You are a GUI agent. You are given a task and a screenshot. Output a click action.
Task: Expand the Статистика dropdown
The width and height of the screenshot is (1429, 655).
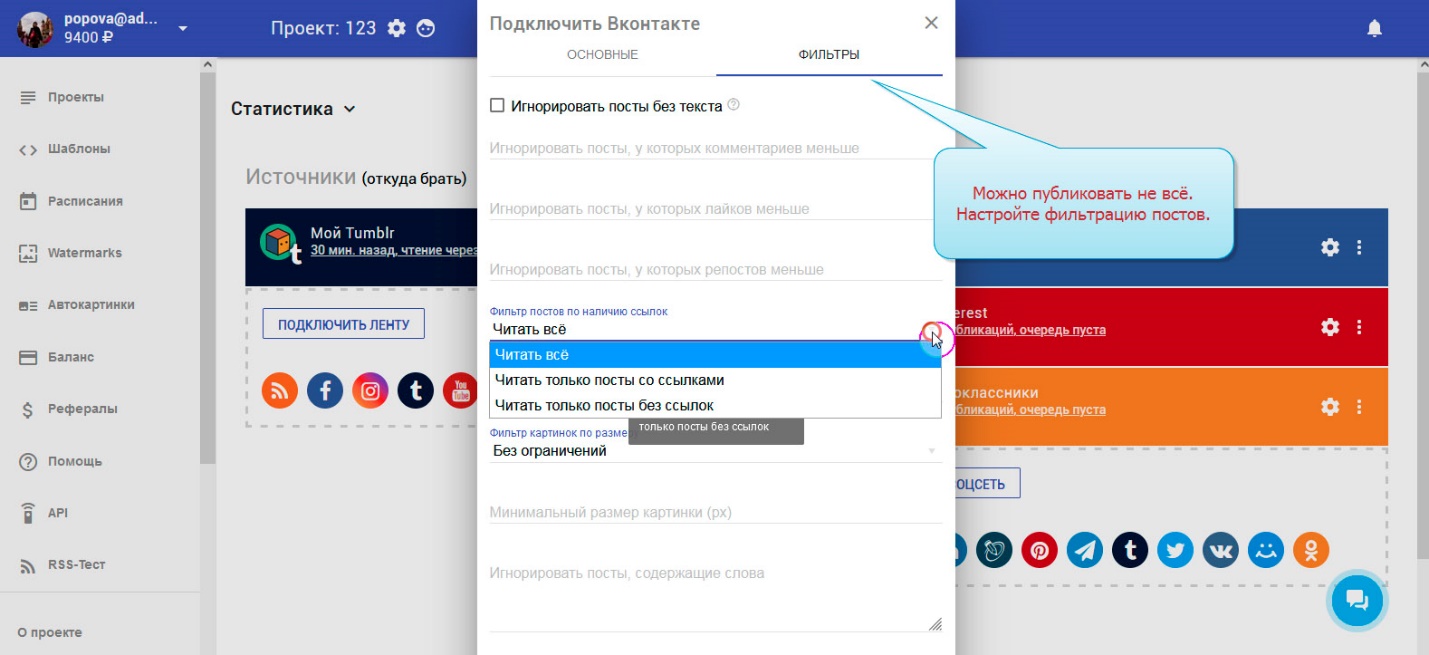point(349,109)
